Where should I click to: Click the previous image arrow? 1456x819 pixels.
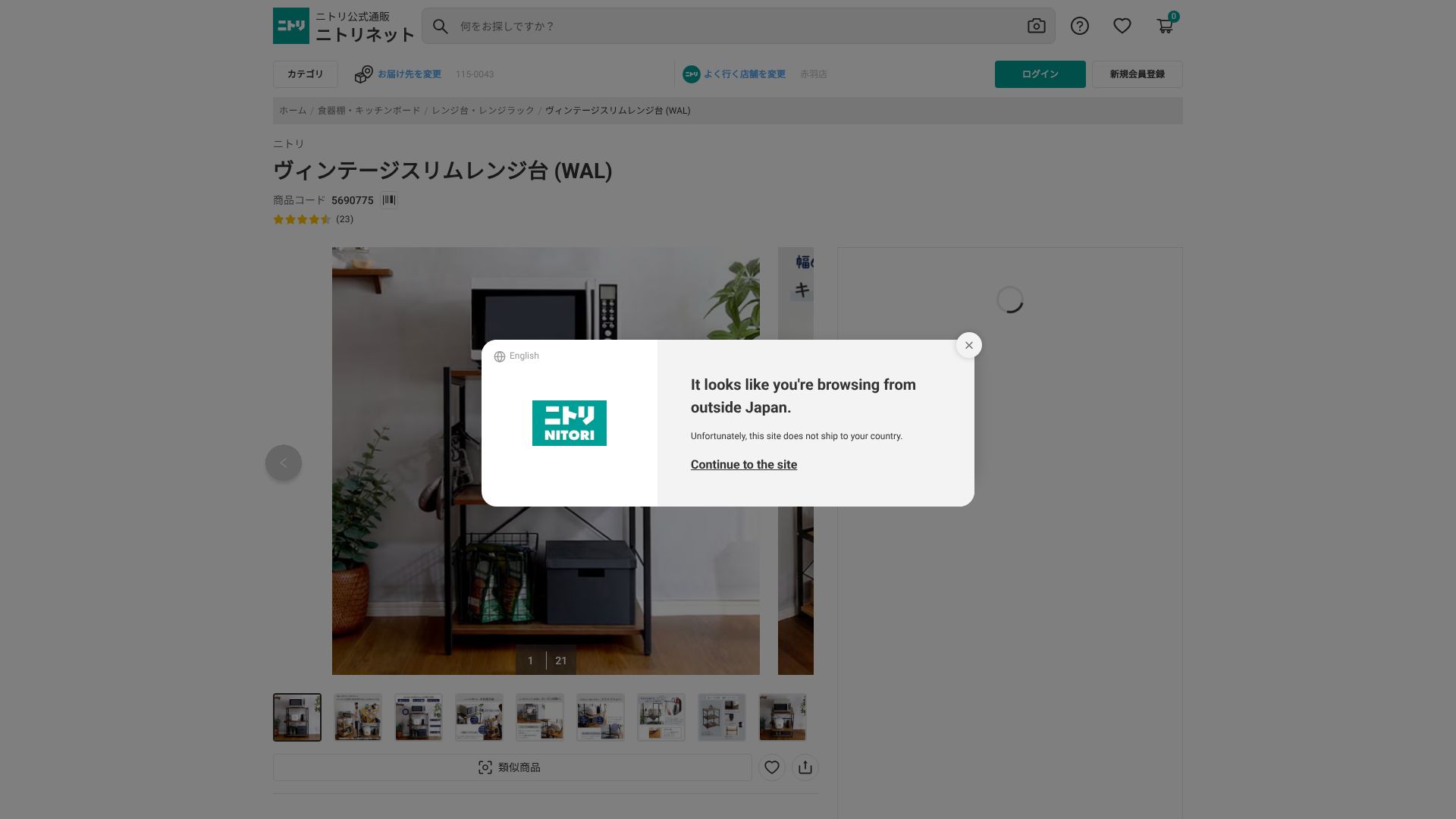tap(284, 463)
